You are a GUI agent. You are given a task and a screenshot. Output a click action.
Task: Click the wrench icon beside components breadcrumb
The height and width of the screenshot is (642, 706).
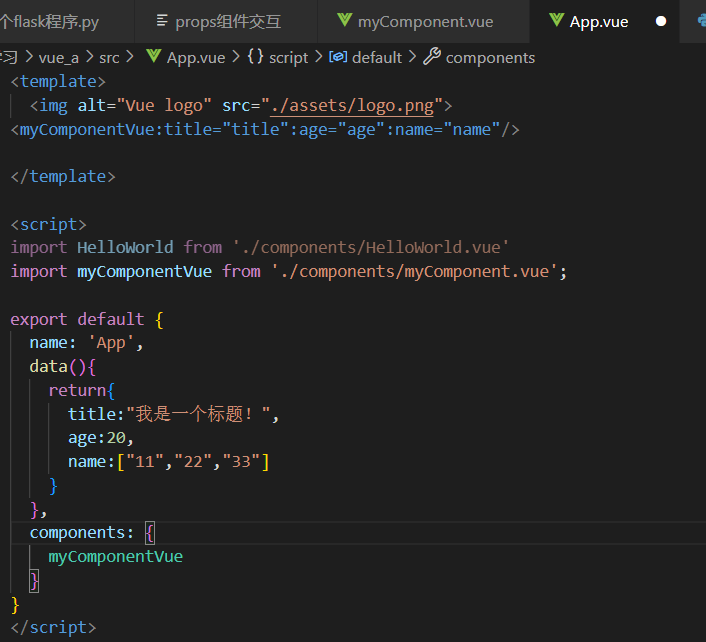432,57
